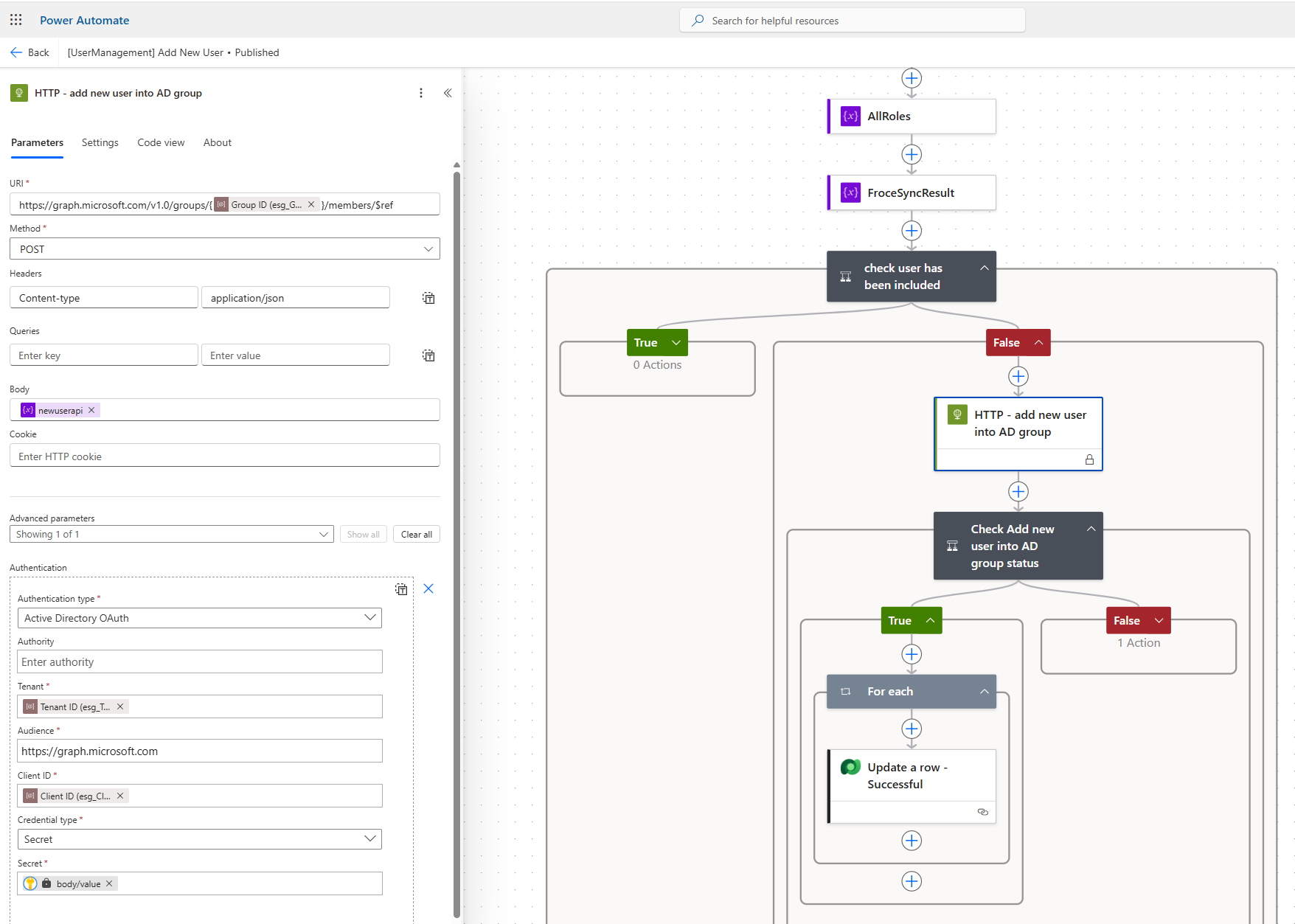The height and width of the screenshot is (924, 1295).
Task: Open the Advanced parameters dropdown
Action: [172, 534]
